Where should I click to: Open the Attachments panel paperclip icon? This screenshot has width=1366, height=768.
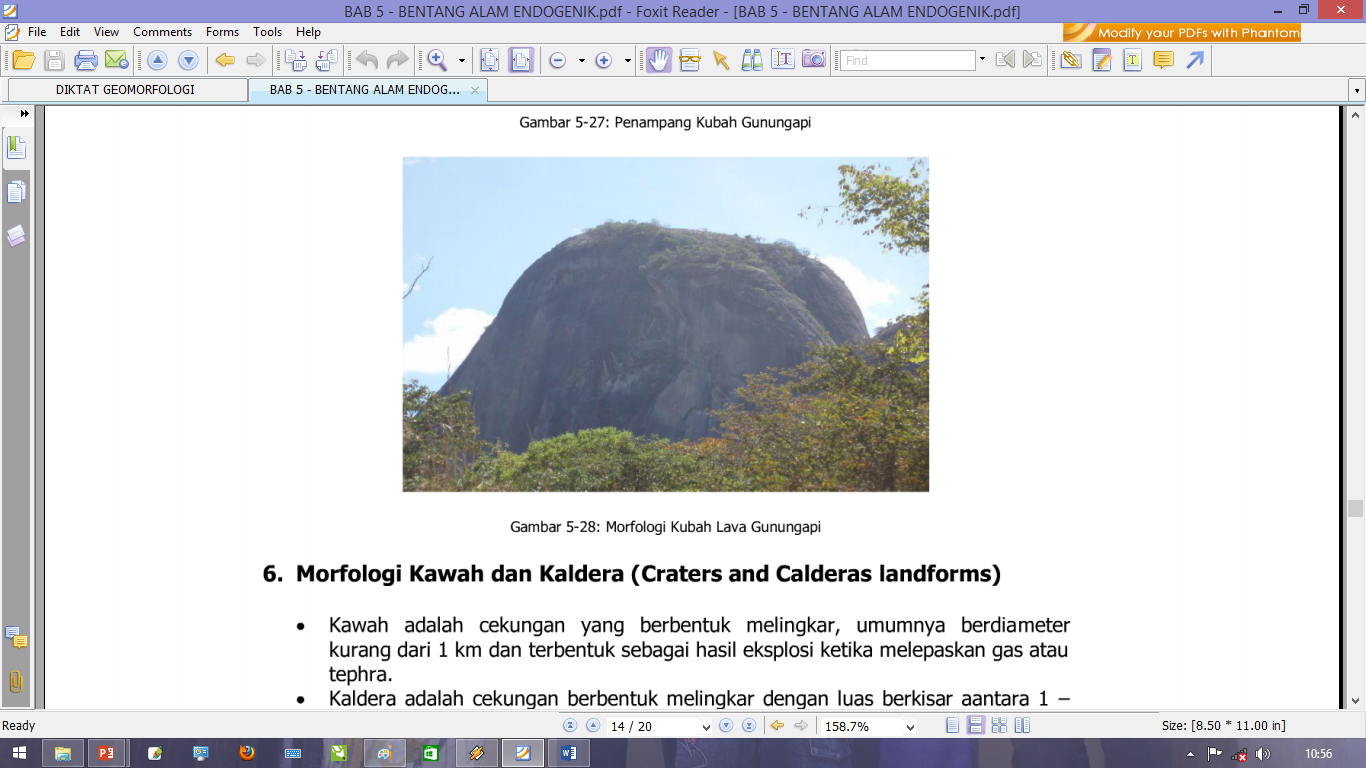click(x=16, y=681)
